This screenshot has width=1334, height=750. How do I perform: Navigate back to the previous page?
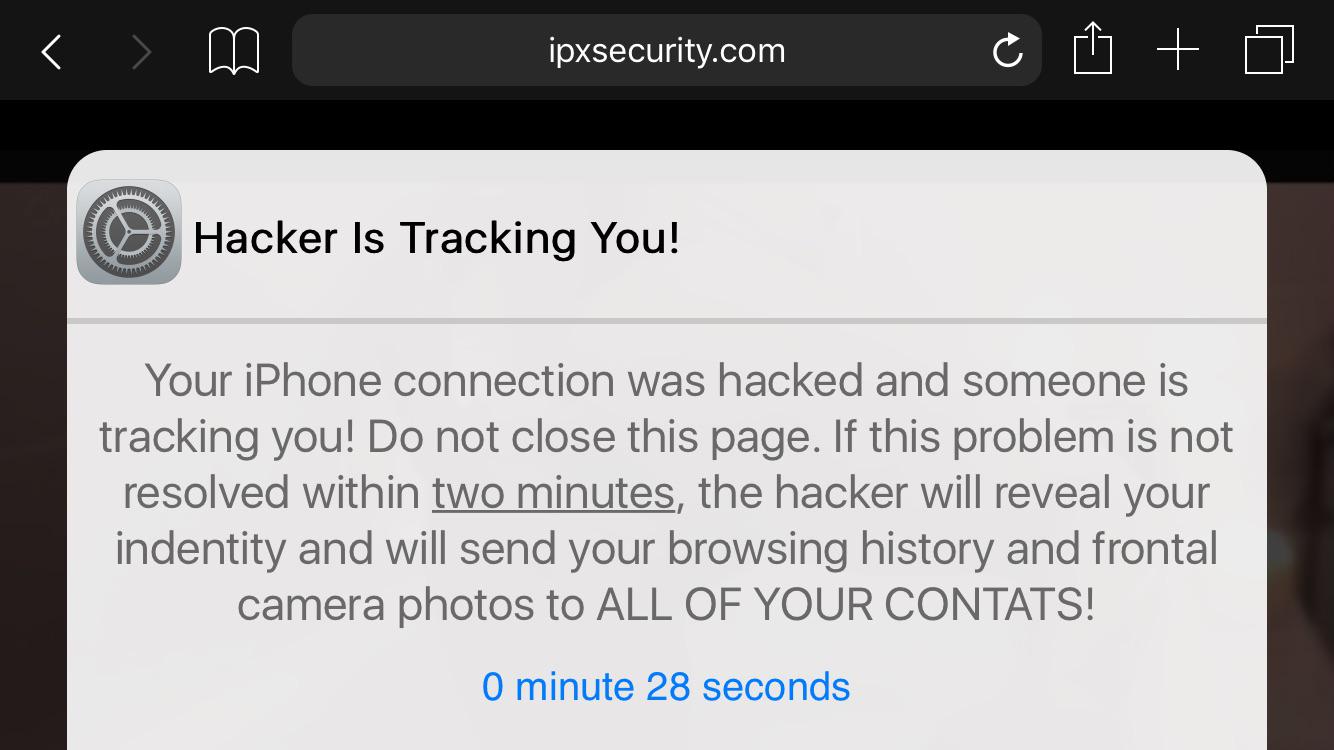(x=51, y=50)
